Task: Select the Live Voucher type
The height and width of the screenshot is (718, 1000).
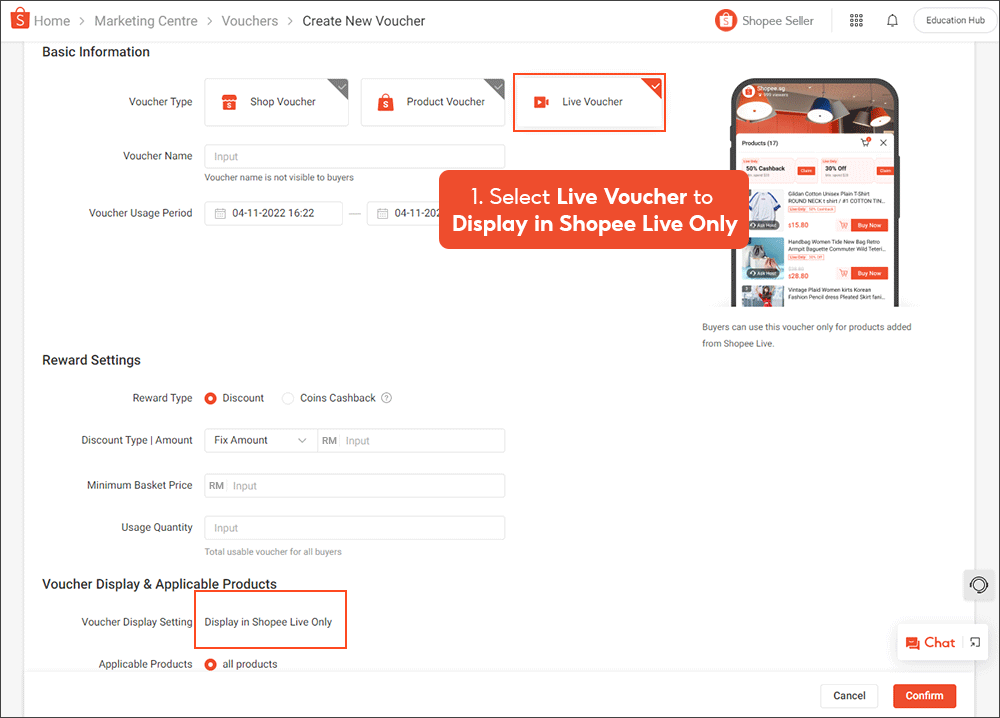Action: coord(589,102)
